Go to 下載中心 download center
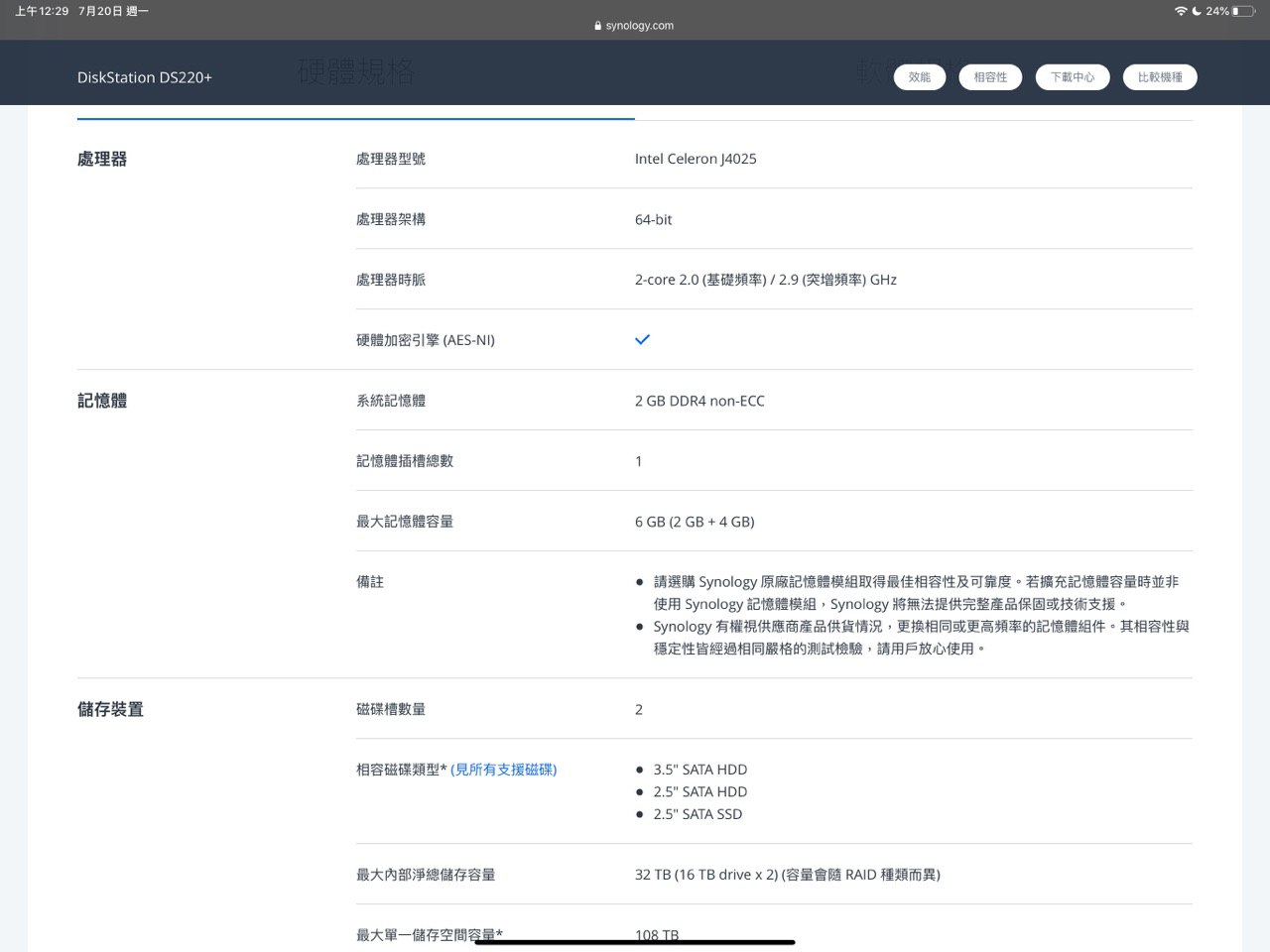The image size is (1270, 952). pyautogui.click(x=1072, y=77)
